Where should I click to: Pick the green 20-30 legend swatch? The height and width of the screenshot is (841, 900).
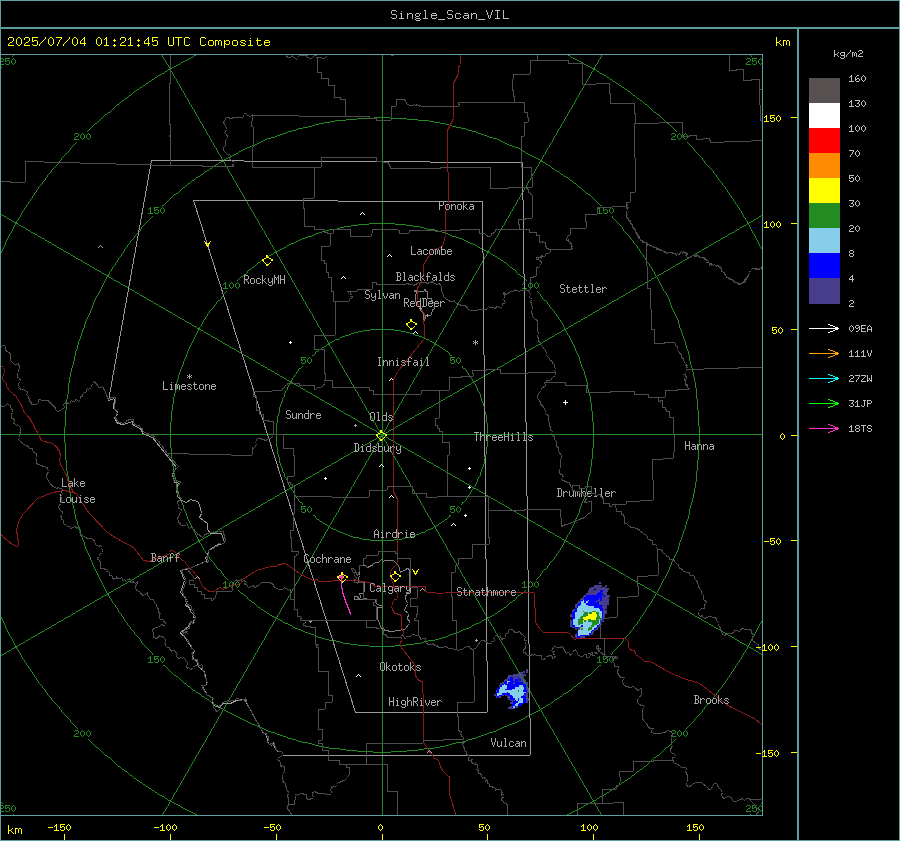[x=824, y=216]
